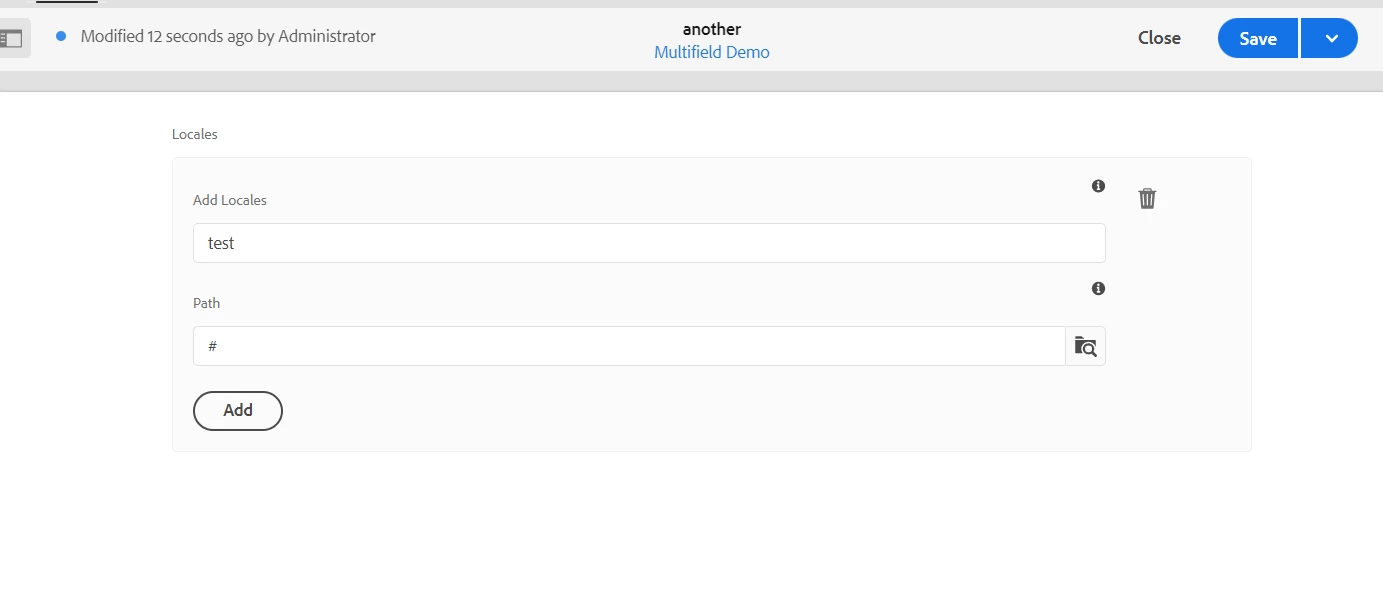Add another locale item

coord(238,410)
